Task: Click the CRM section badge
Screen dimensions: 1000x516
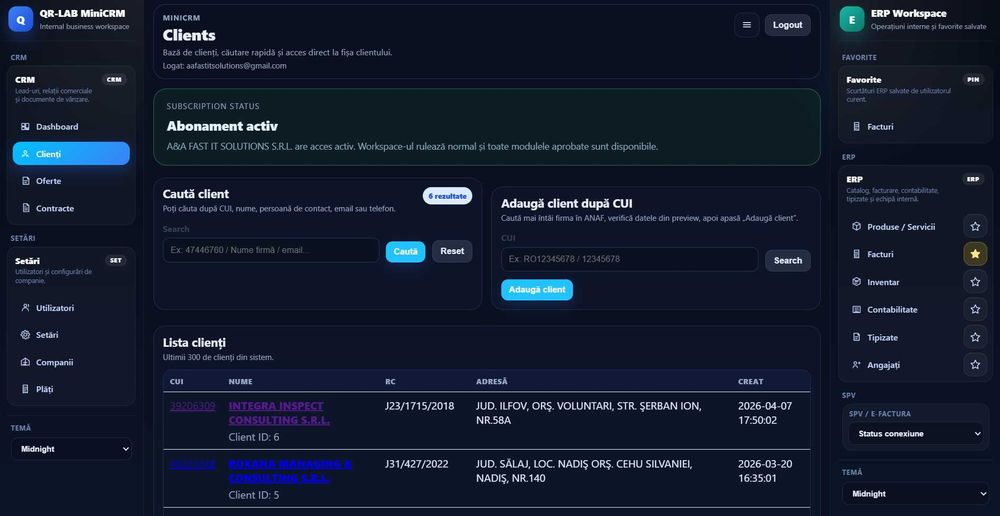Action: [x=114, y=80]
